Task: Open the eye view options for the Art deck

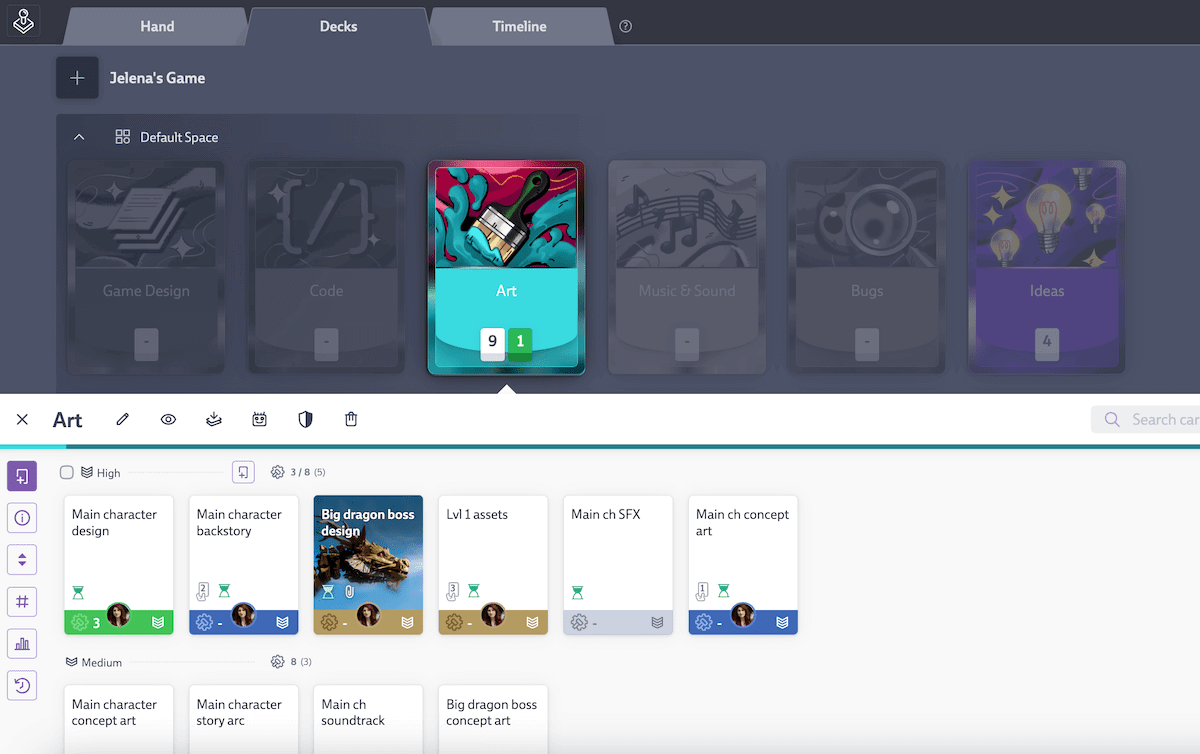Action: click(168, 419)
